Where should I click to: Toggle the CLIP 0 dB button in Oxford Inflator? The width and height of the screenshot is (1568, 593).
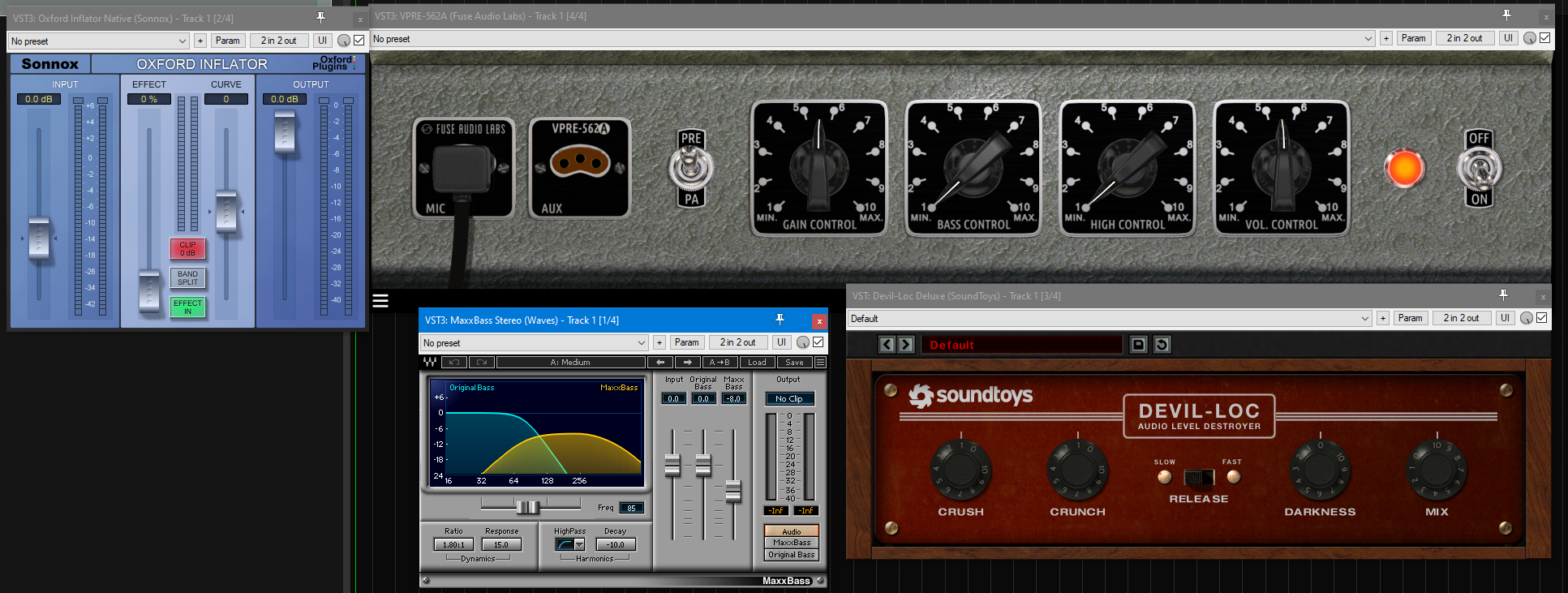[x=187, y=248]
